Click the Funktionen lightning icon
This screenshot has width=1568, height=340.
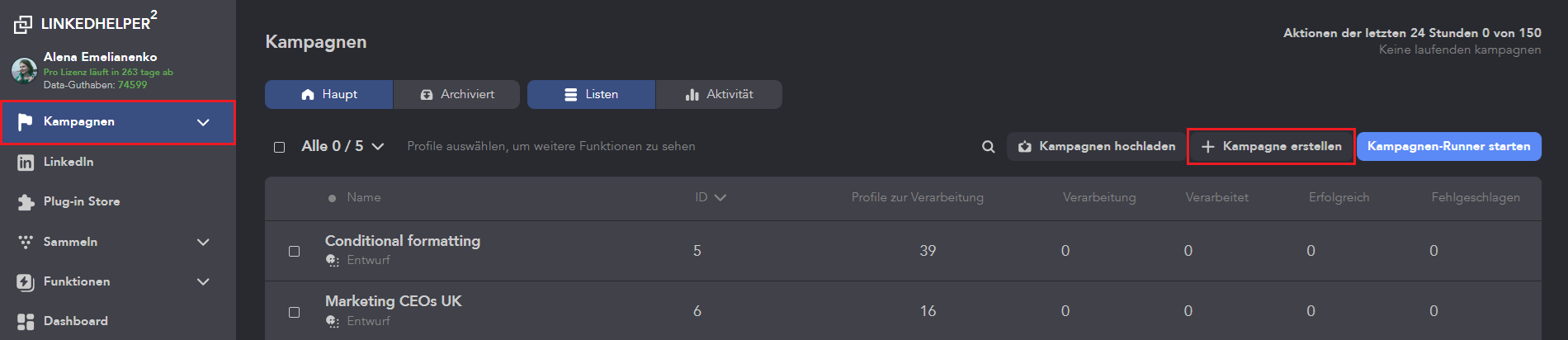(26, 282)
